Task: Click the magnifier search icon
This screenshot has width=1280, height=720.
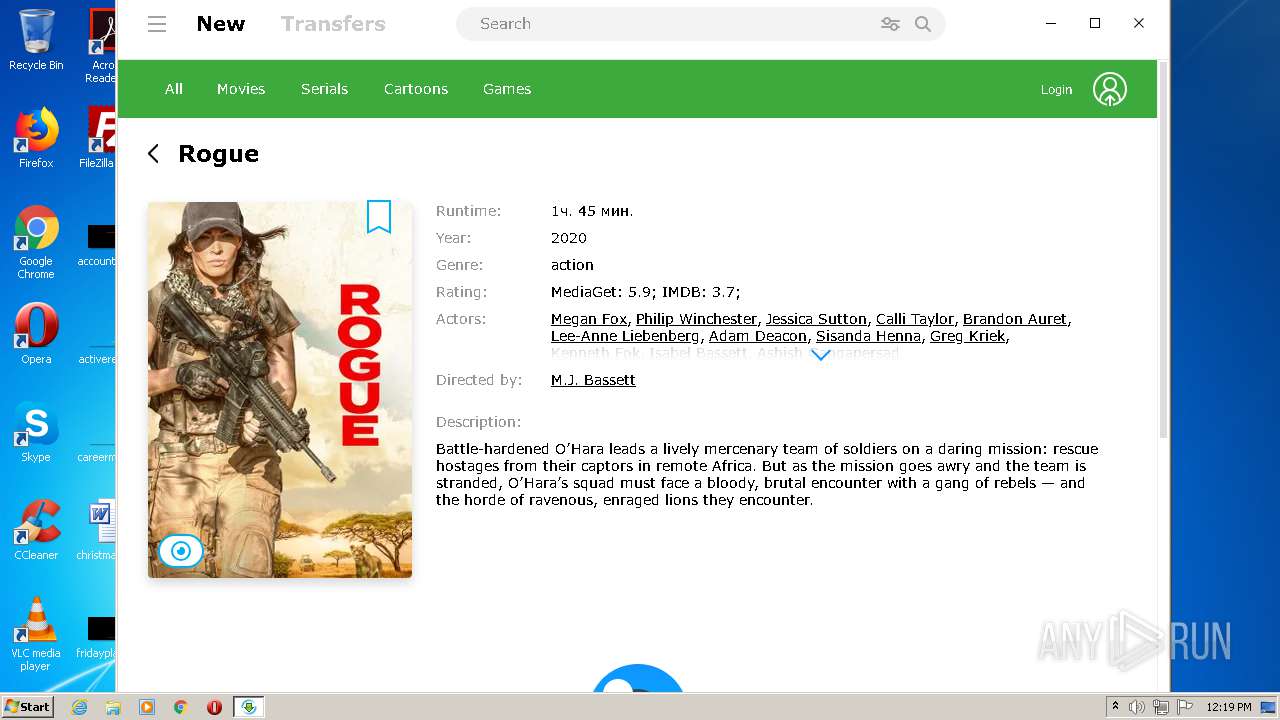Action: 923,24
